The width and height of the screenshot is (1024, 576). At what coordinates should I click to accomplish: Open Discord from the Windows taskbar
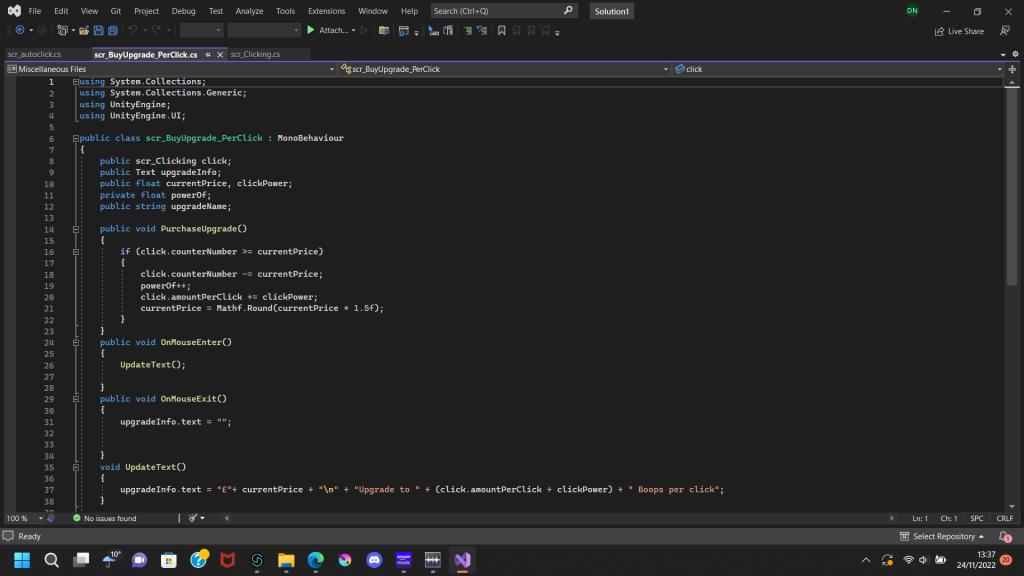click(x=375, y=560)
